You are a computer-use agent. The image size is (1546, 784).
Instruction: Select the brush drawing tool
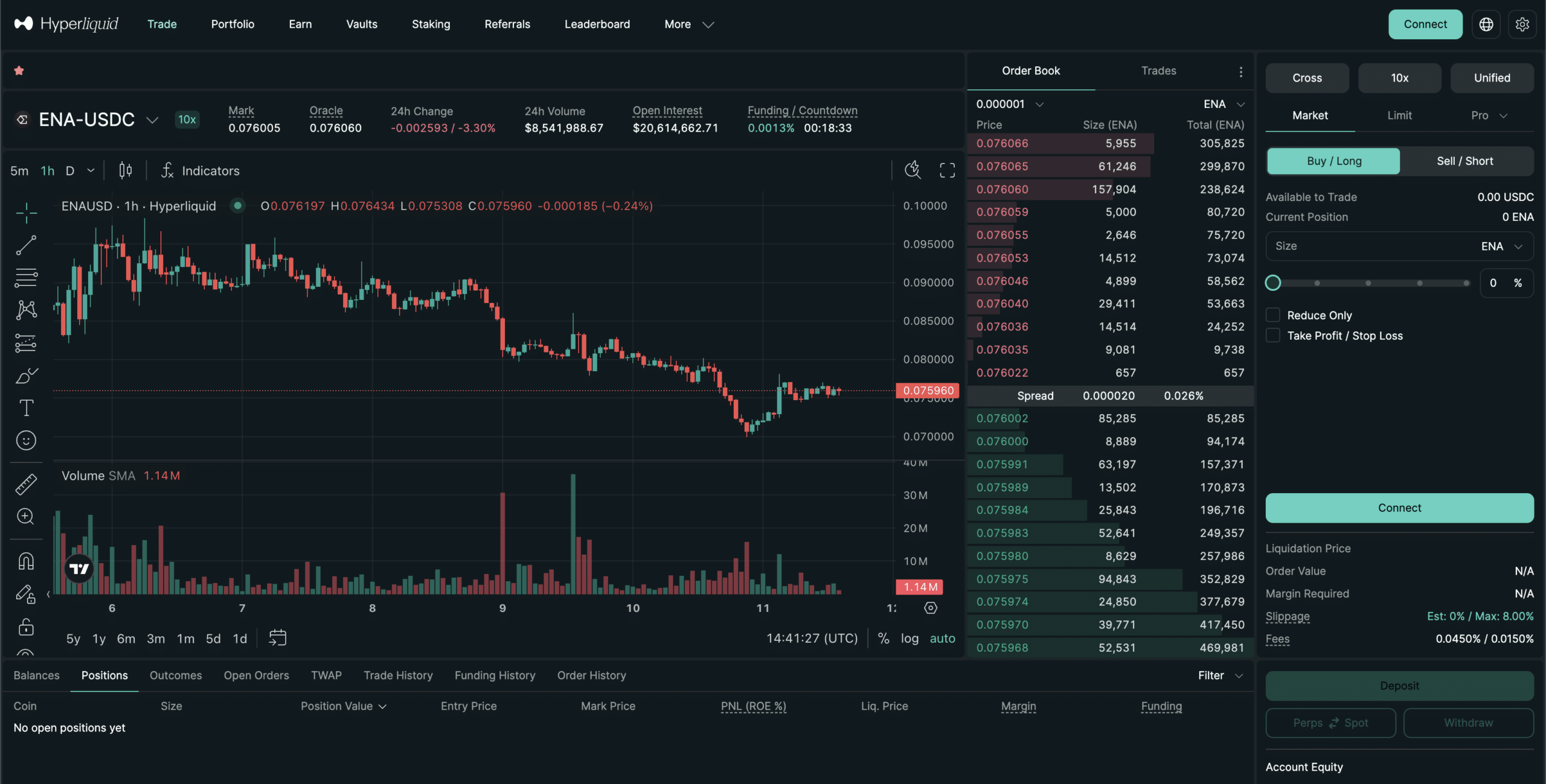26,375
